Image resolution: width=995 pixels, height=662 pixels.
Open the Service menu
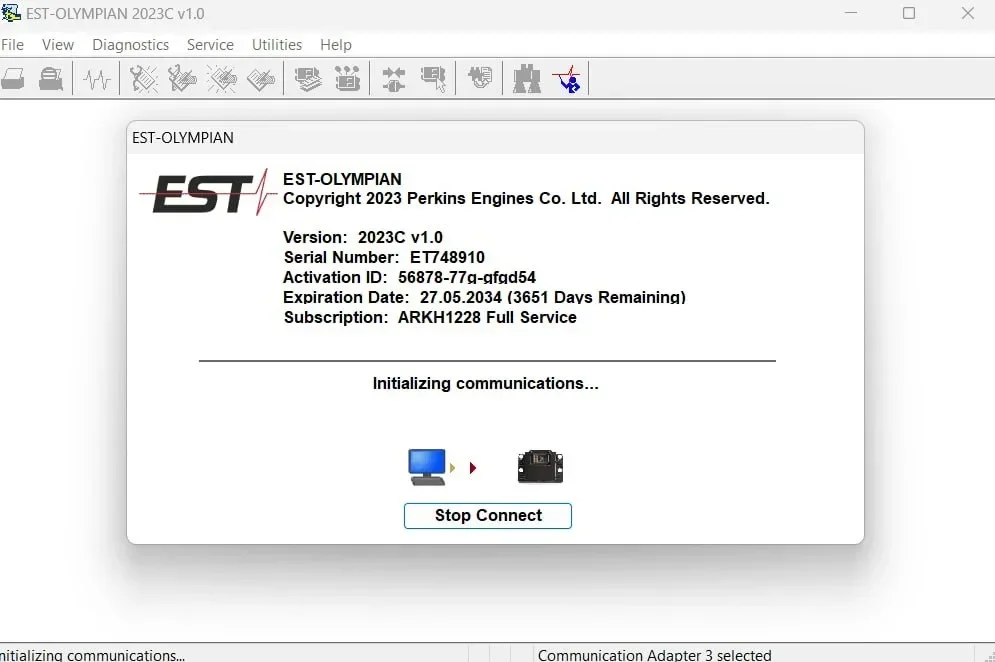point(210,44)
